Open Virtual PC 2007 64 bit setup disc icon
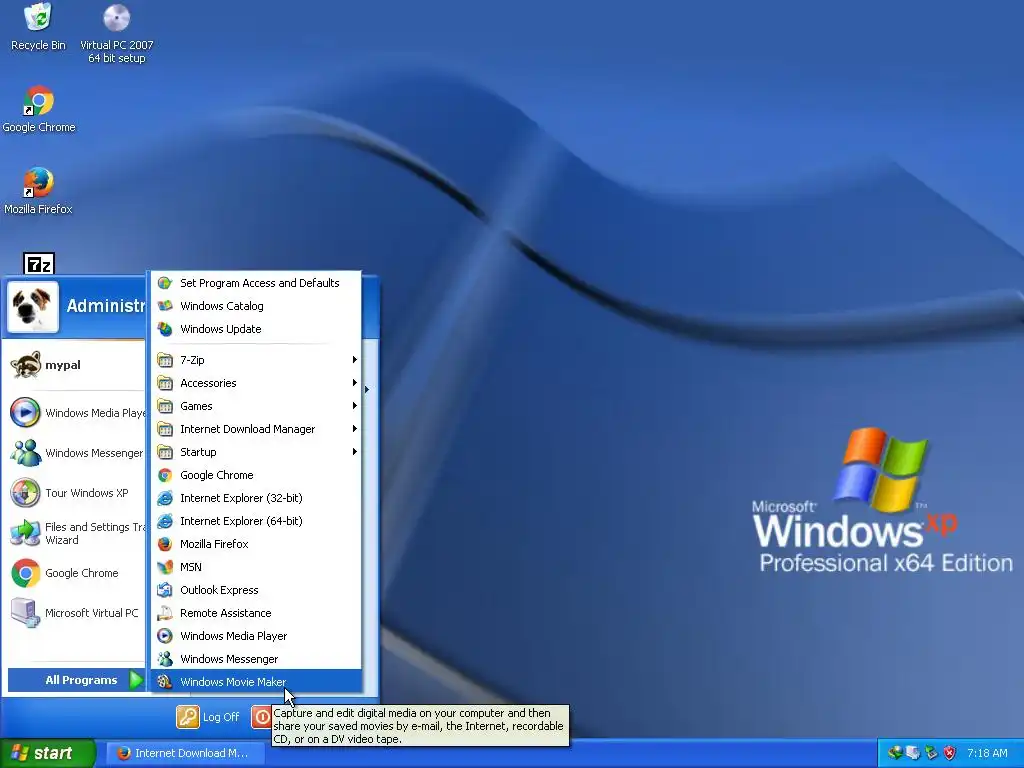 (x=116, y=33)
